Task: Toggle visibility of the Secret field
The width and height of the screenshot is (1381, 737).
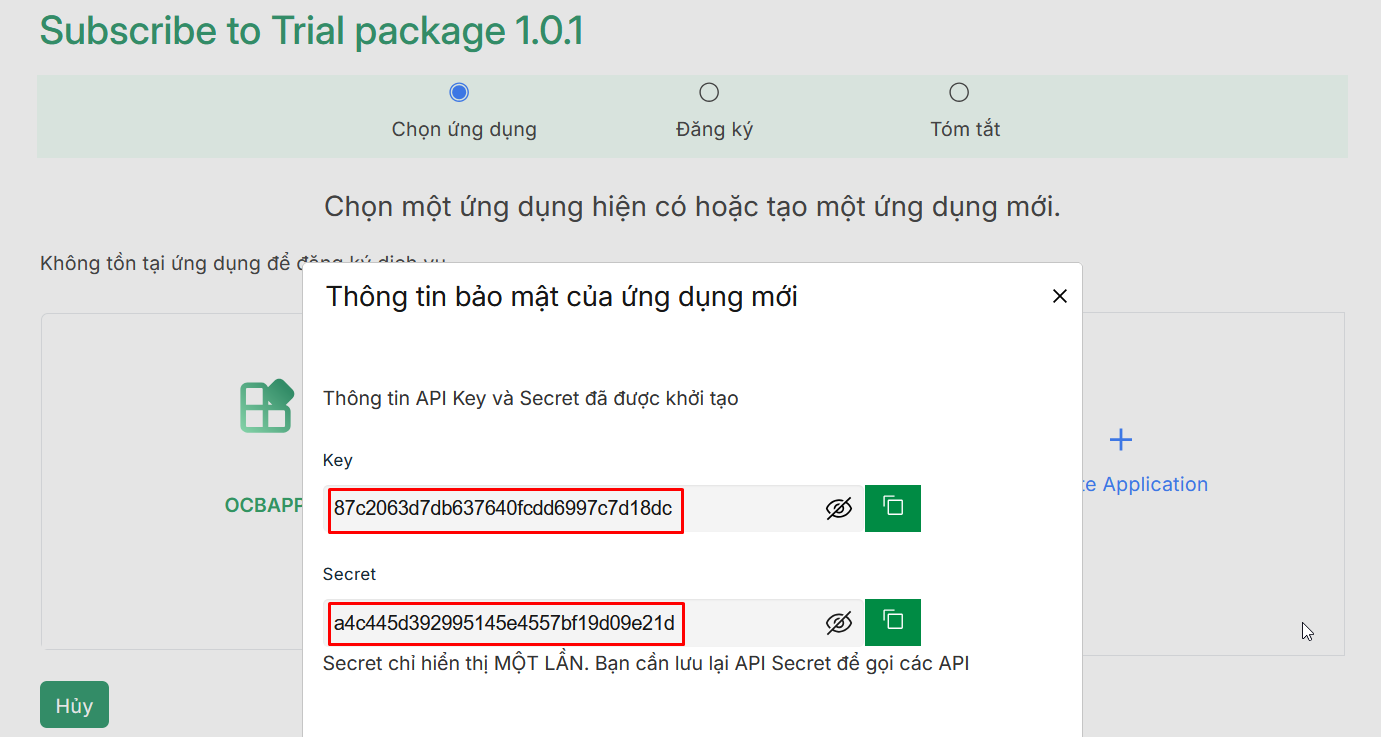Action: (x=838, y=623)
